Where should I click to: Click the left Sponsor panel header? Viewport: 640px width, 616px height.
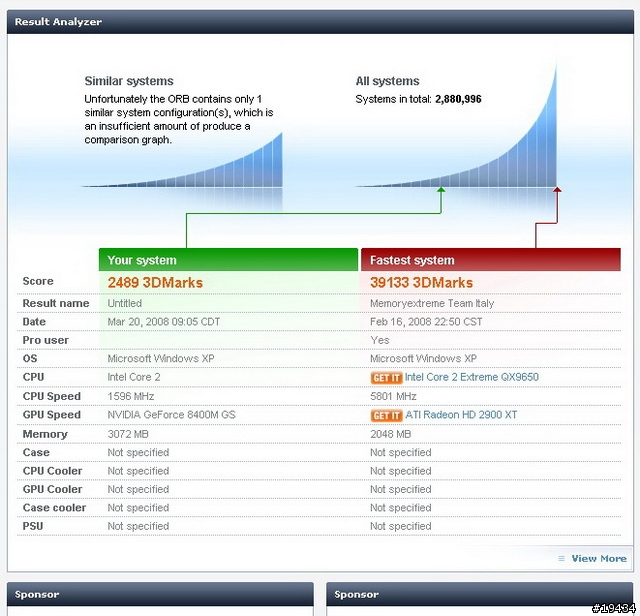(160, 594)
